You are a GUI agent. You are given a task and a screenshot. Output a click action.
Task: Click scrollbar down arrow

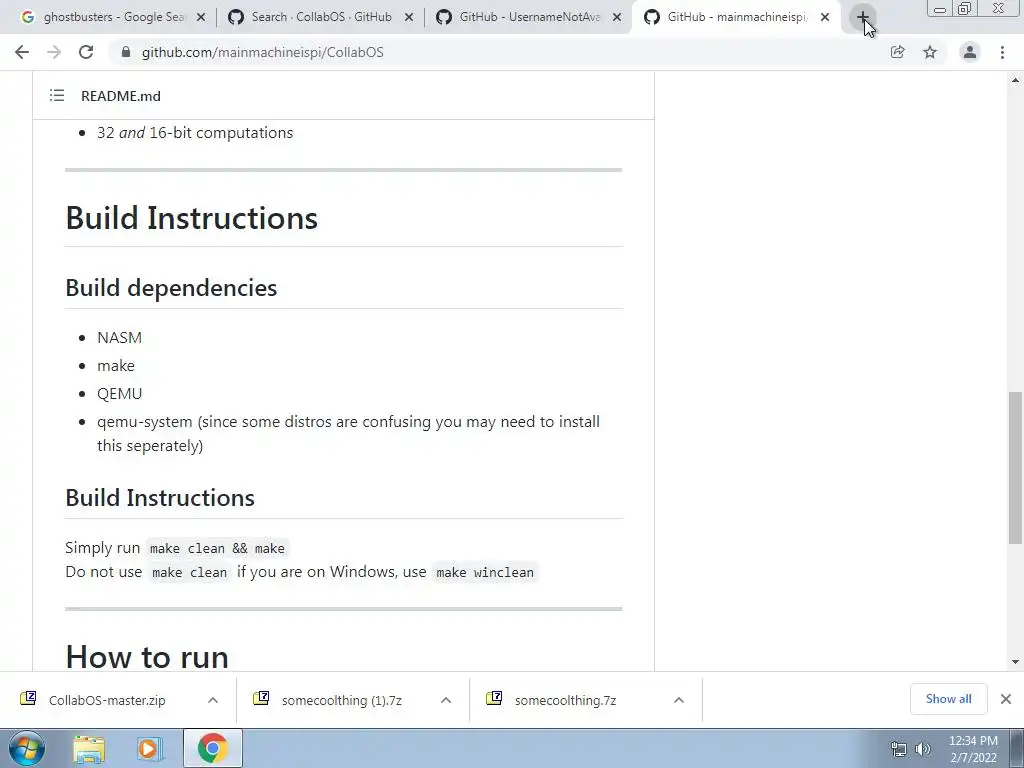pos(1015,662)
